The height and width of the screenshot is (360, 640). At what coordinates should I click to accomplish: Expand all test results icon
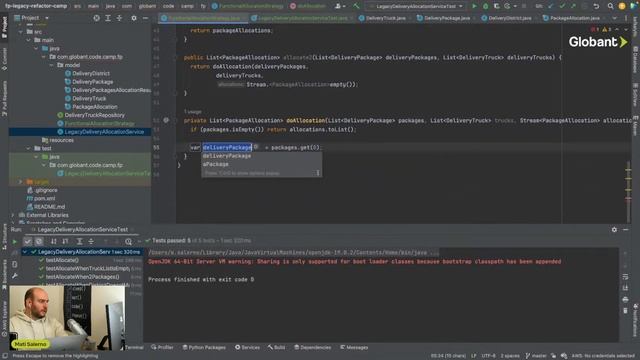coord(80,242)
